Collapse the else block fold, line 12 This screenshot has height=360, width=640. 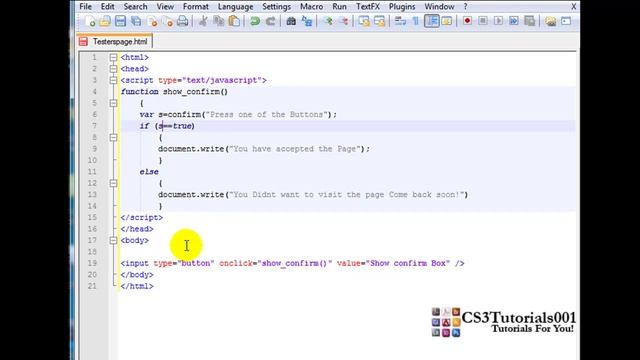113,183
